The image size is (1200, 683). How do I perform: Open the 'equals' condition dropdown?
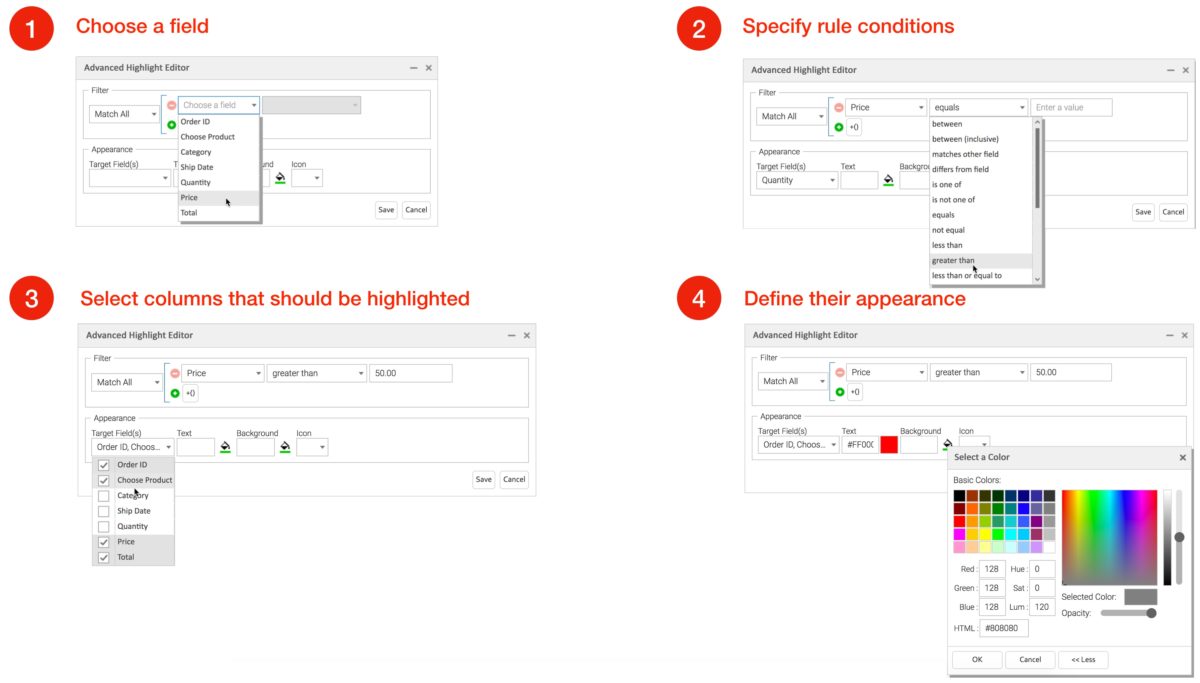pos(978,107)
